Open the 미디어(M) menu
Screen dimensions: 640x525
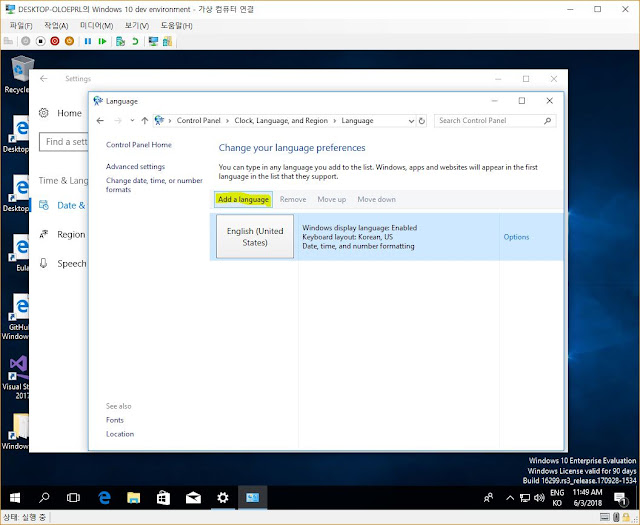coord(96,26)
